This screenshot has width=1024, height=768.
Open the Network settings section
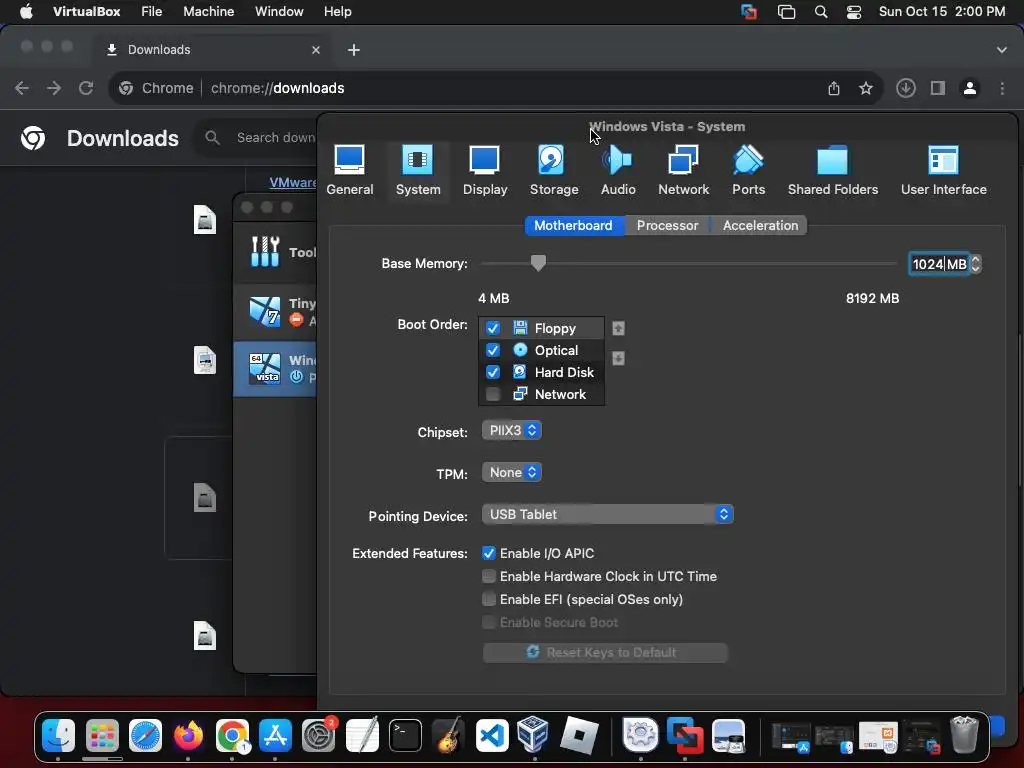683,170
